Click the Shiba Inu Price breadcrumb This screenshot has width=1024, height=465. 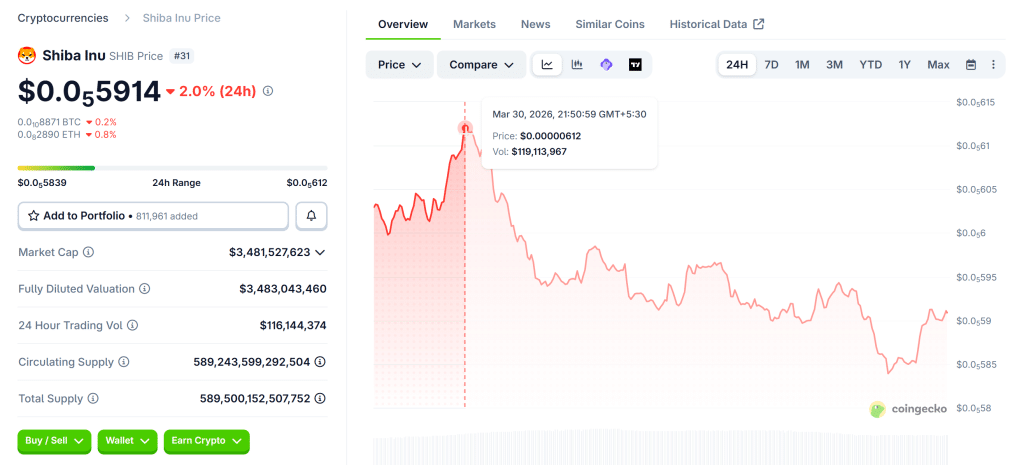pos(182,18)
